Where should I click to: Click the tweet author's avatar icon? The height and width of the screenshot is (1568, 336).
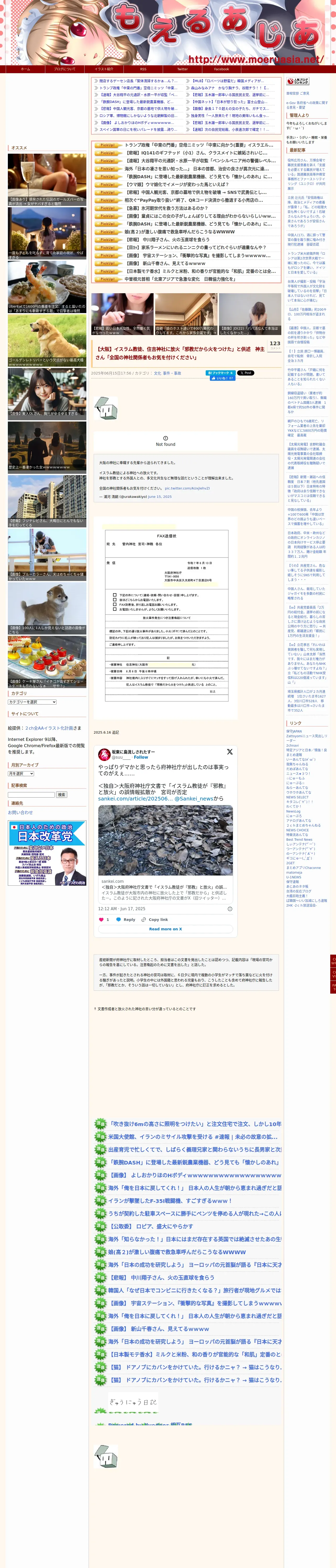click(x=104, y=754)
